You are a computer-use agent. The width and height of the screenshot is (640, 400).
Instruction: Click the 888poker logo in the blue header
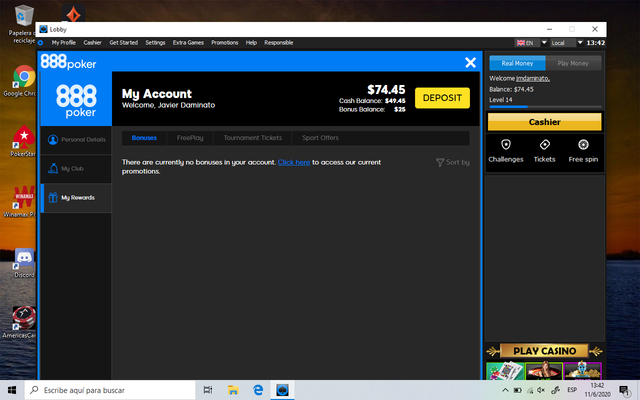(68, 62)
